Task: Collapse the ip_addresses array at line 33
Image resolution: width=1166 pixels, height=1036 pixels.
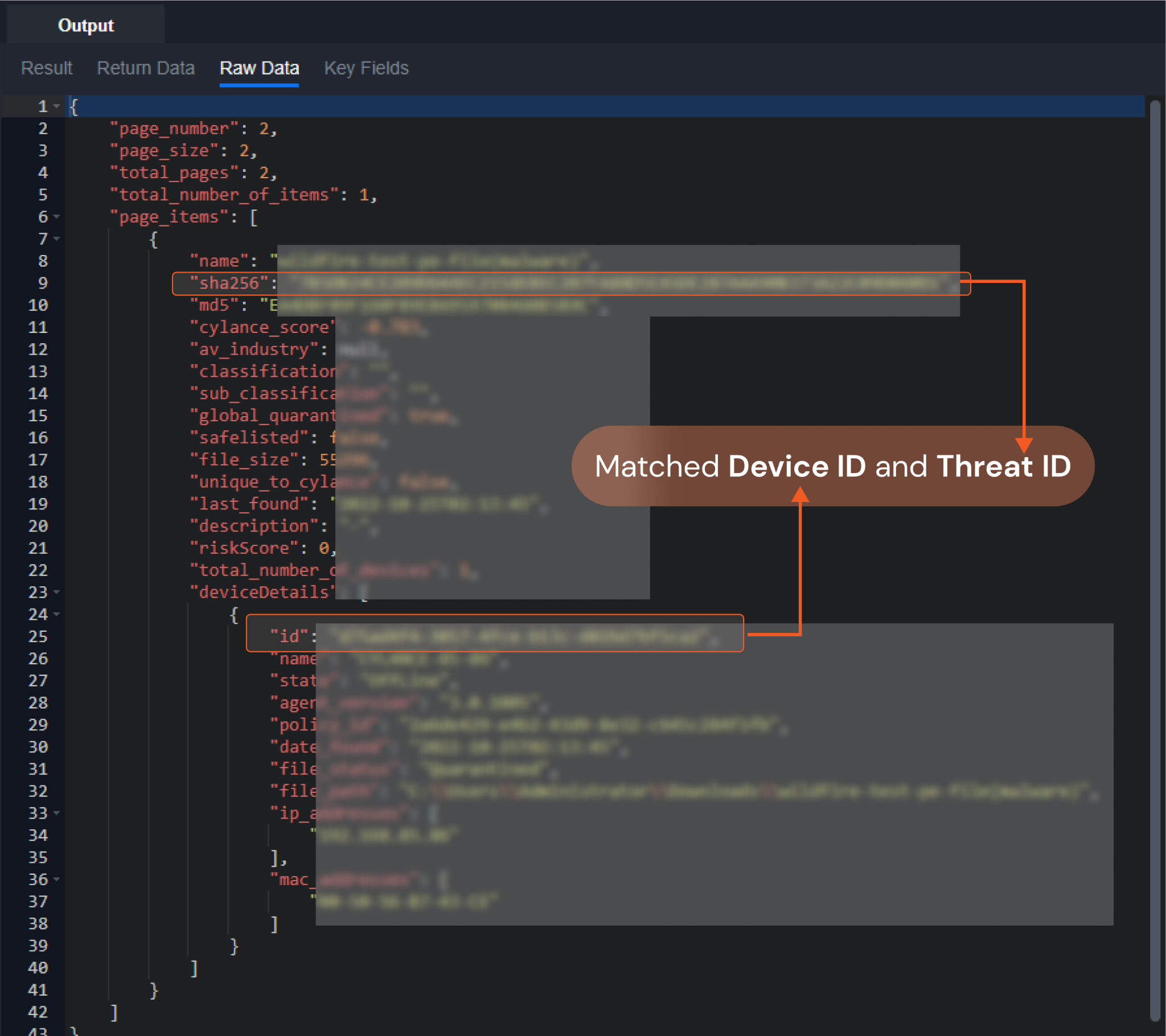Action: point(56,813)
